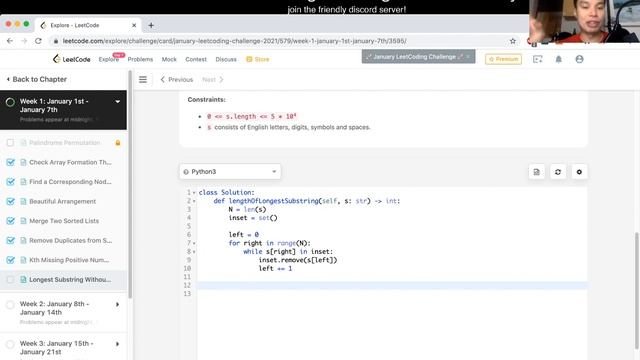The width and height of the screenshot is (640, 360).
Task: Close the Explore - LeetCode tab
Action: point(134,25)
